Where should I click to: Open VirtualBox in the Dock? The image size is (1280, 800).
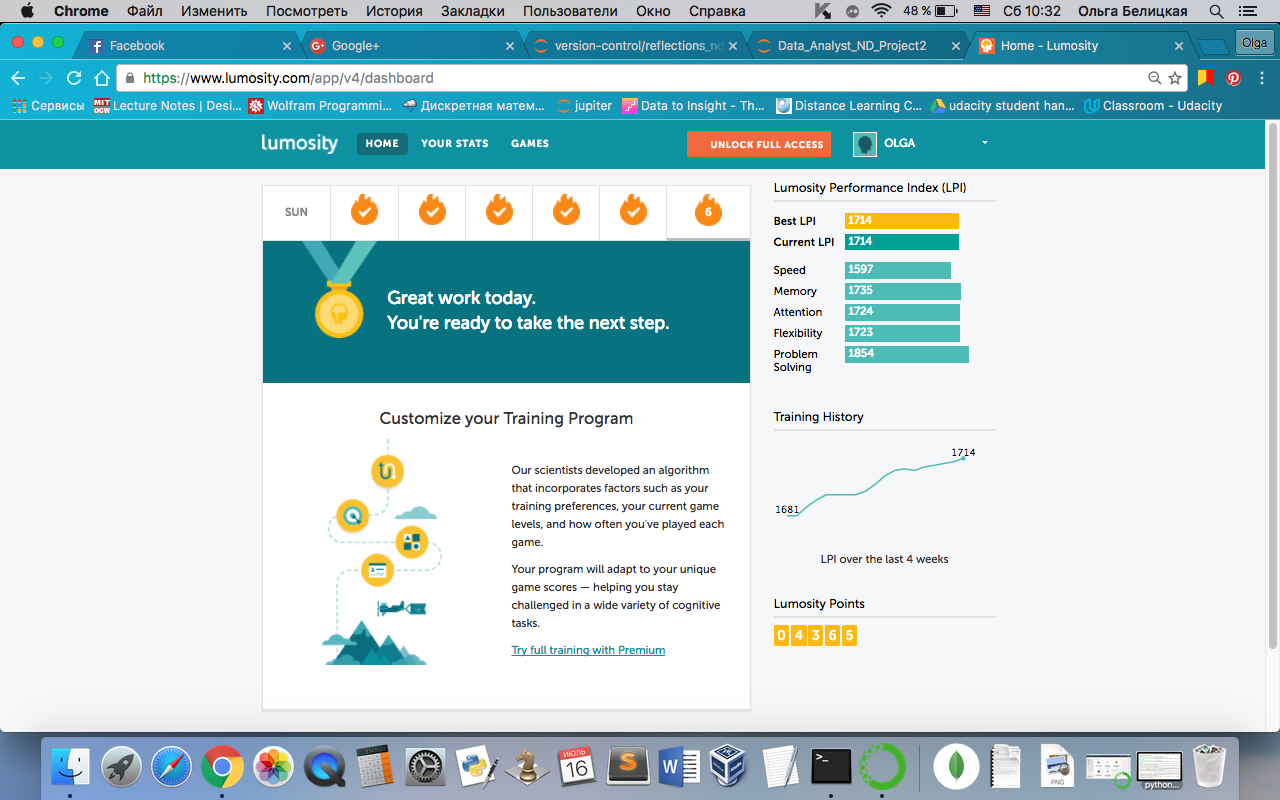point(729,767)
